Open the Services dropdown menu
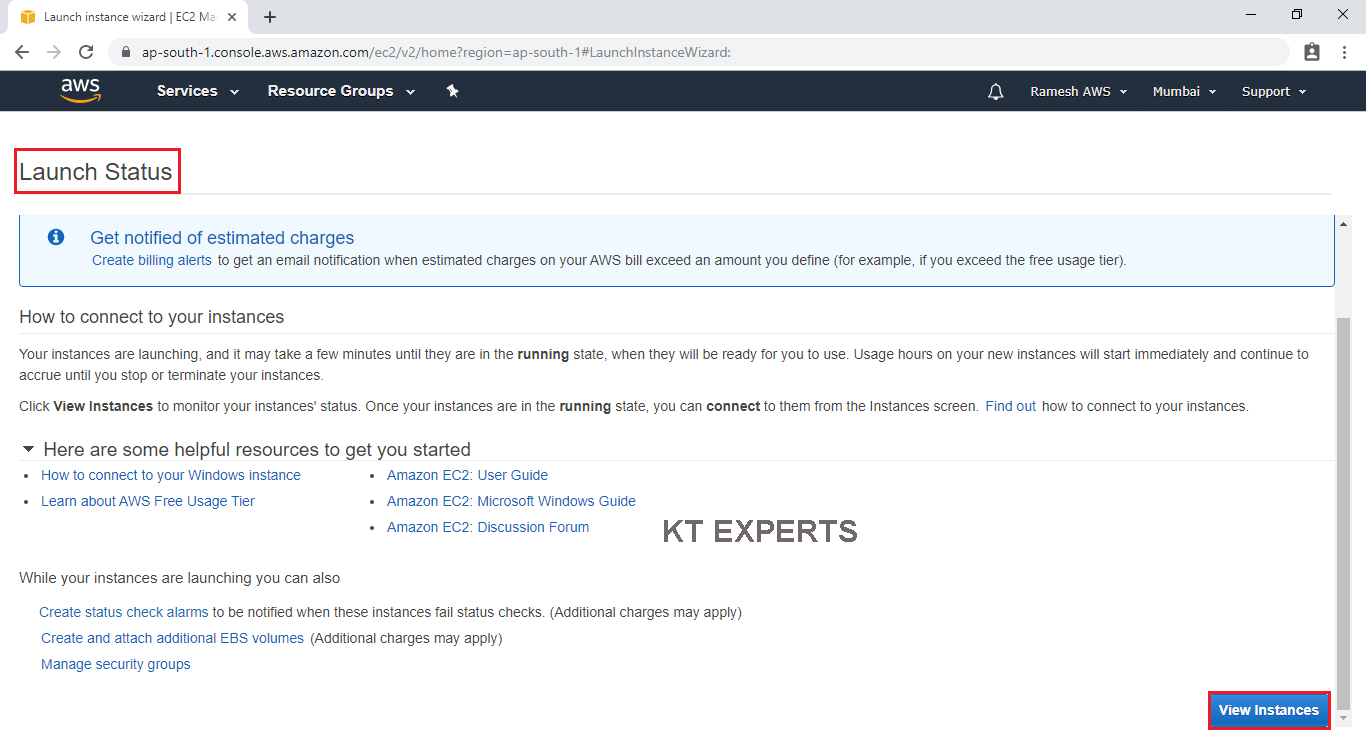The image size is (1366, 736). pyautogui.click(x=198, y=91)
